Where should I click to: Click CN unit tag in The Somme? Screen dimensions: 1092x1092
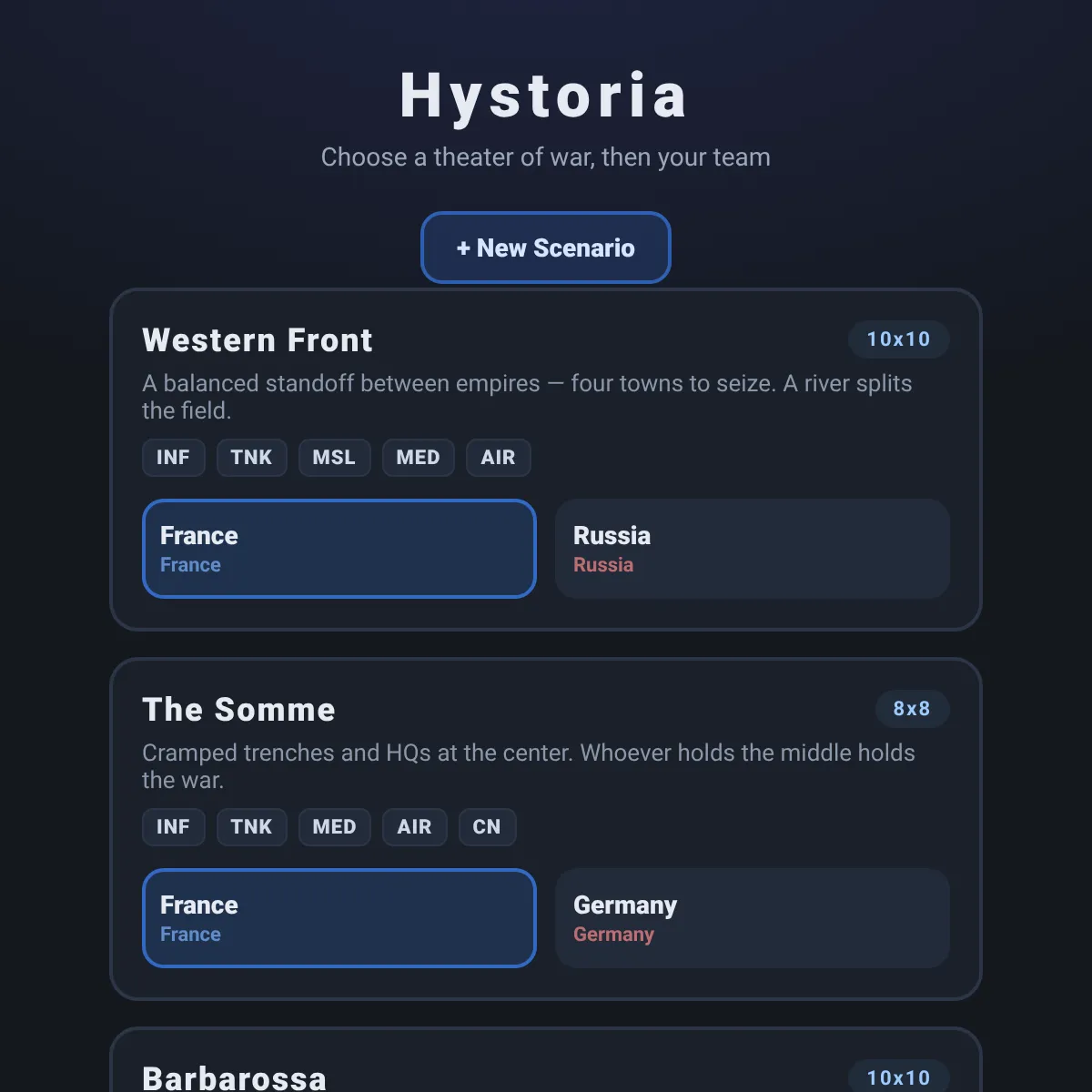(487, 827)
